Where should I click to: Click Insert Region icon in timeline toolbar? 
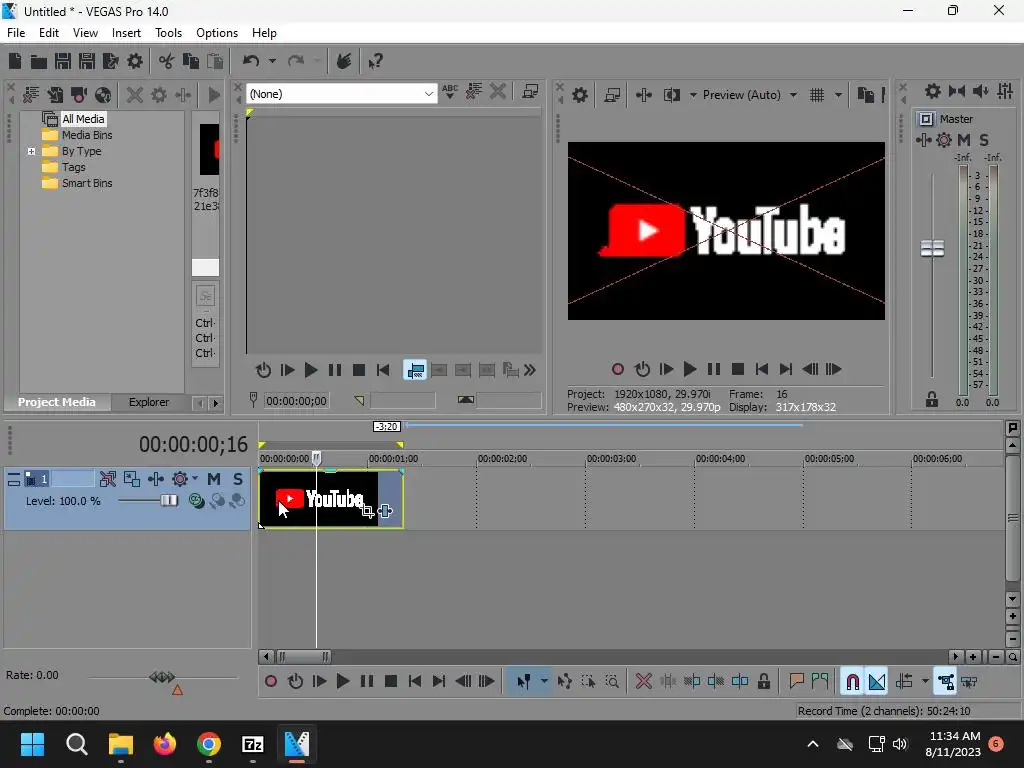point(820,682)
